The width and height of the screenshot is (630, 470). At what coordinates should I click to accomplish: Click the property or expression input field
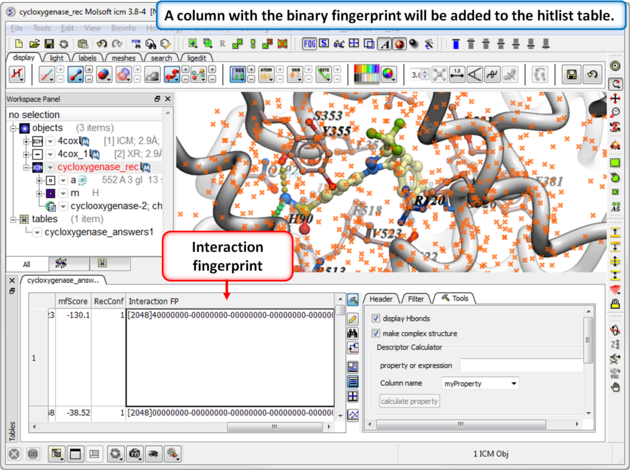tap(520, 366)
